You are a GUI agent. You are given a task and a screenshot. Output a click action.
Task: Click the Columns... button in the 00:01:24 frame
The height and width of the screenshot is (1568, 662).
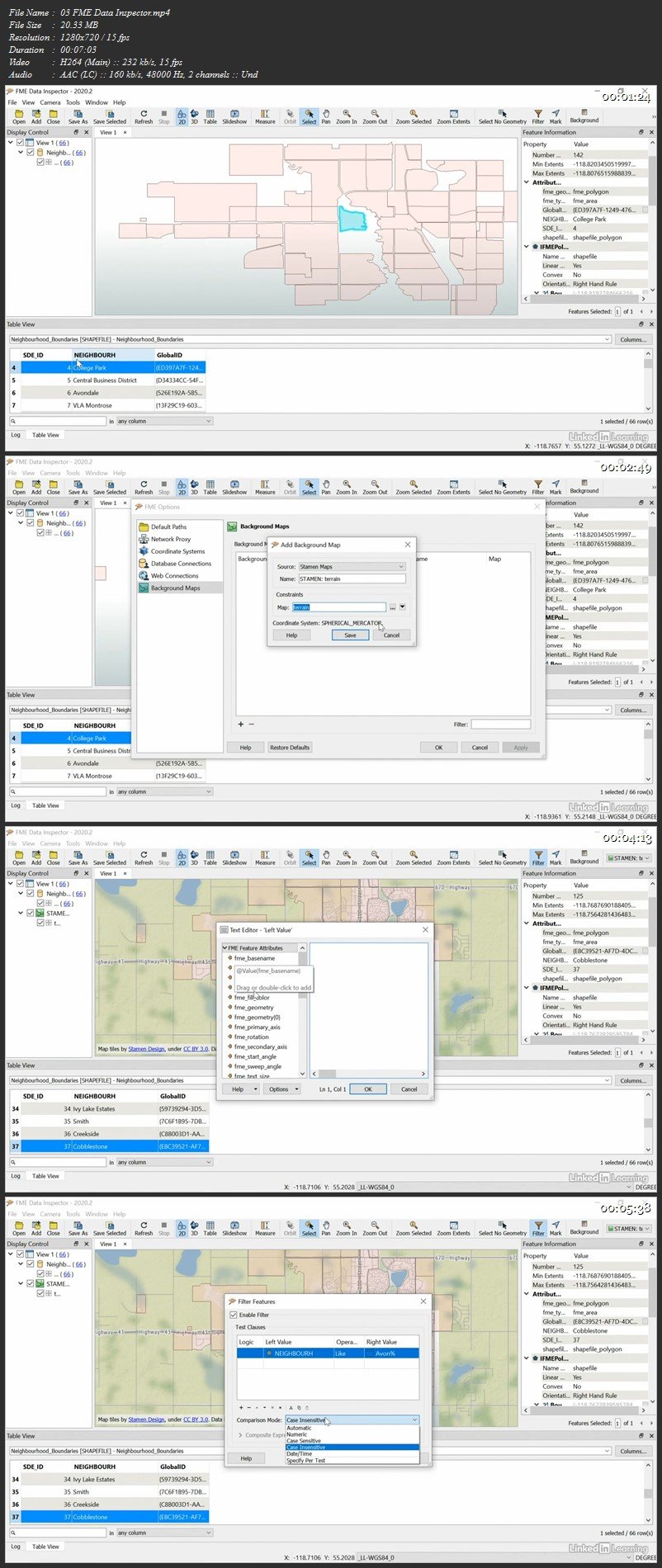633,339
